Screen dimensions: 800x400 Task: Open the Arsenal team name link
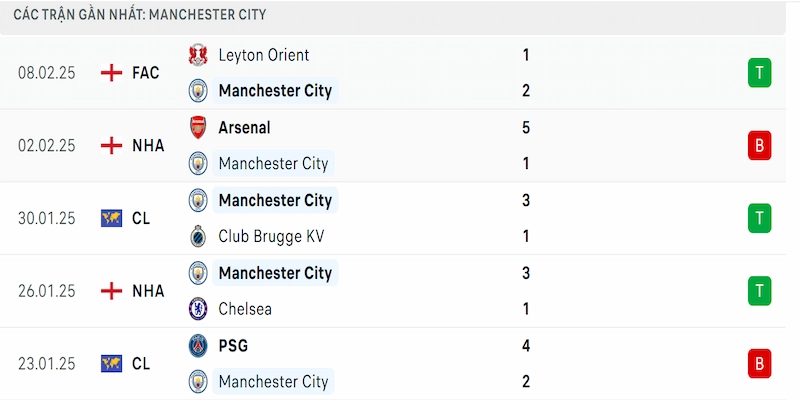[x=244, y=128]
